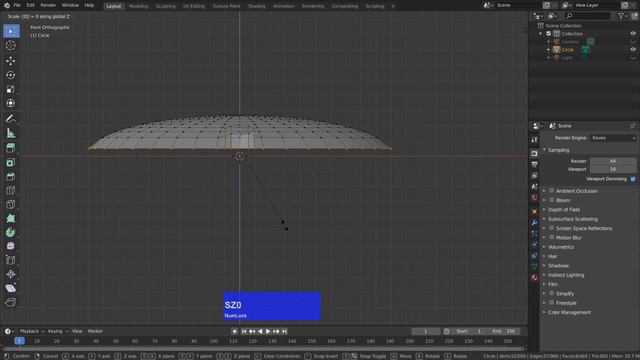Image resolution: width=640 pixels, height=360 pixels.
Task: Switch to the Sculpting workspace tab
Action: click(x=165, y=6)
